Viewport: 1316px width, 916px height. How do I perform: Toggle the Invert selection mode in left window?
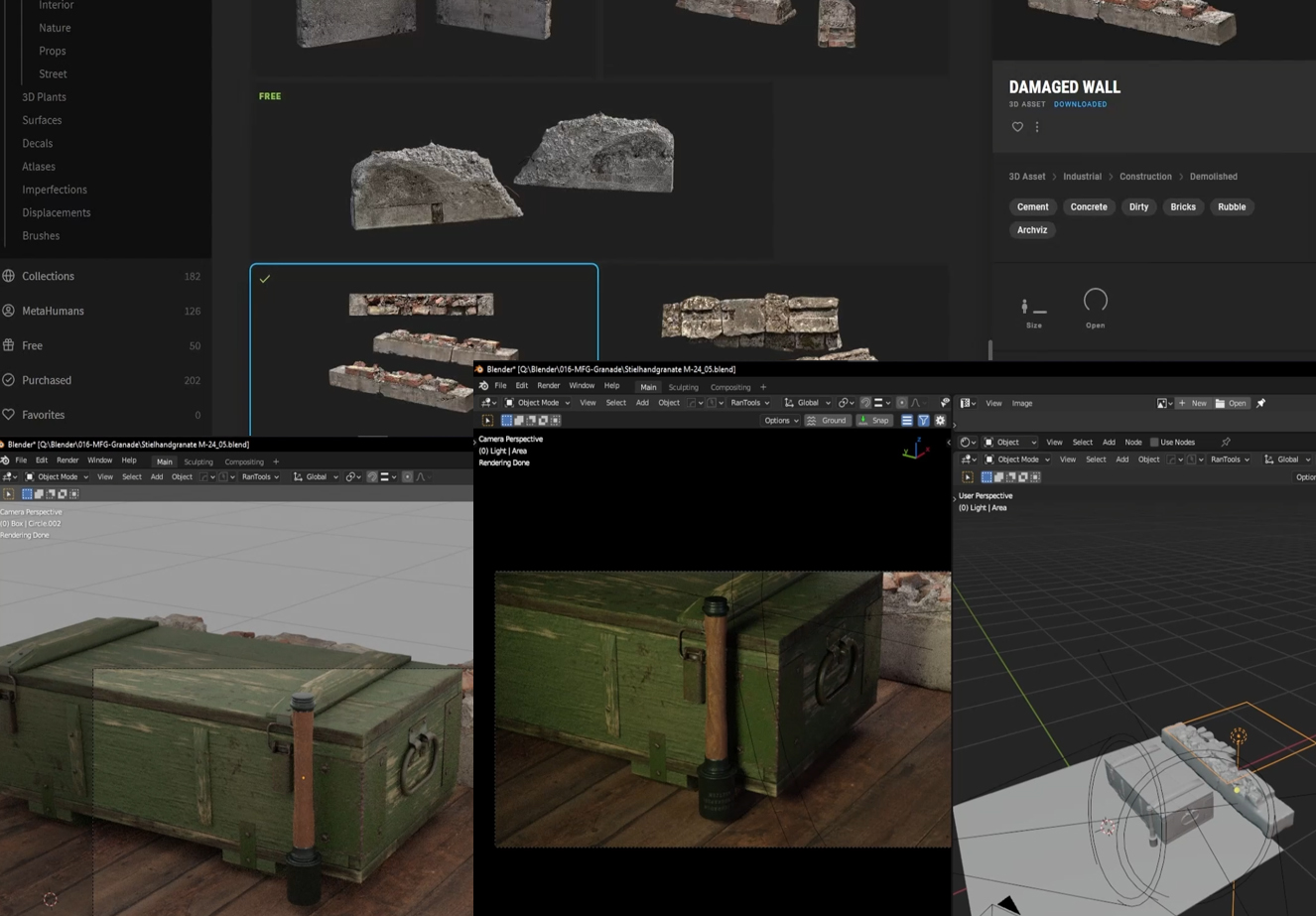pyautogui.click(x=63, y=494)
